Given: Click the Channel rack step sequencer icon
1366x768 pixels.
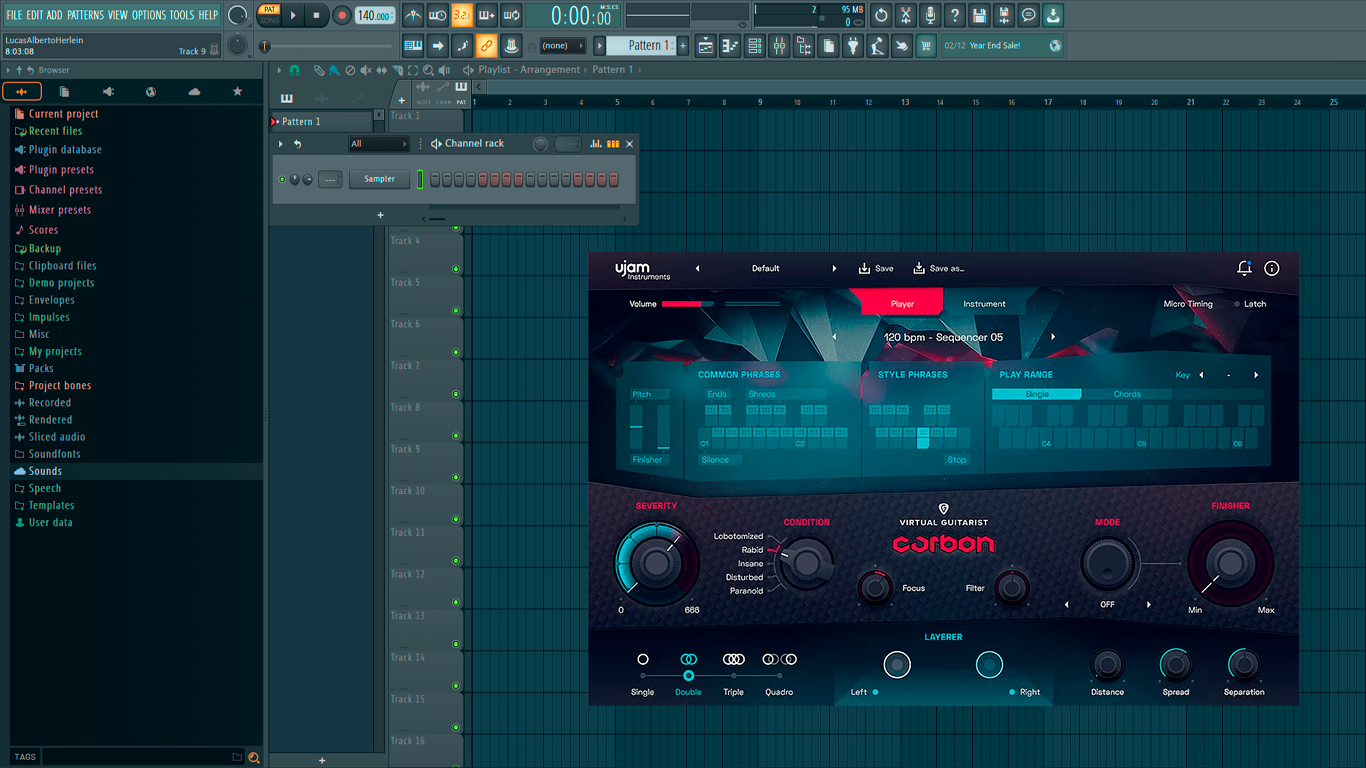Looking at the screenshot, I should 613,144.
